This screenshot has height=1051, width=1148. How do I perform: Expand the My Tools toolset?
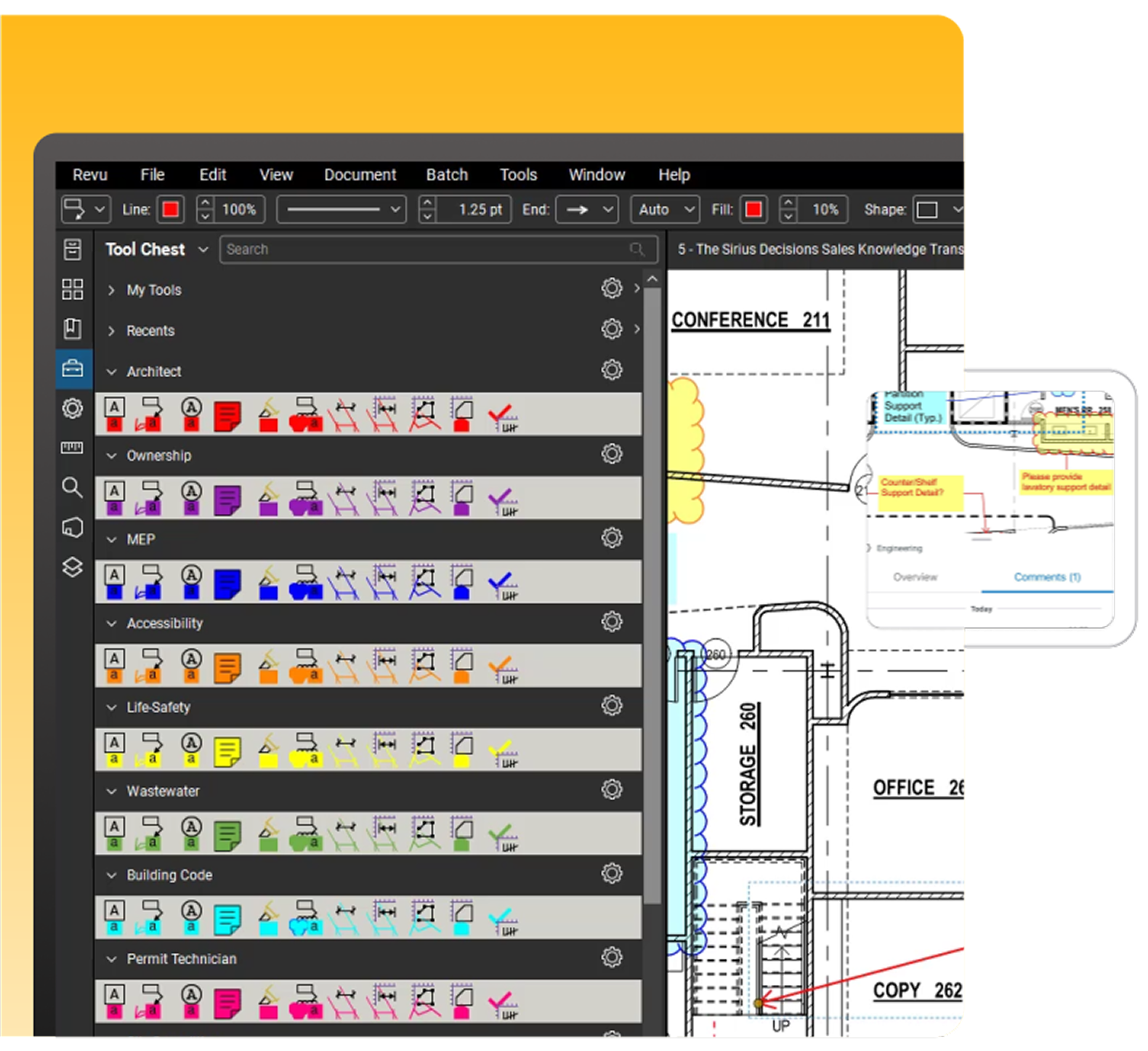point(112,290)
